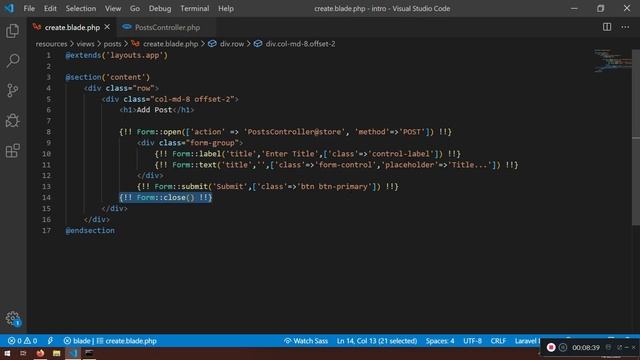The height and width of the screenshot is (360, 640).
Task: Click the Watch Sass status button
Action: coord(306,341)
